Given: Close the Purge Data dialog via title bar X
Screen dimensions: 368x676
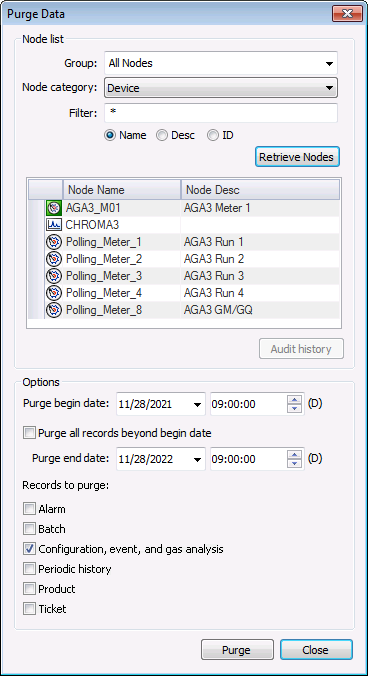Looking at the screenshot, I should pyautogui.click(x=347, y=13).
